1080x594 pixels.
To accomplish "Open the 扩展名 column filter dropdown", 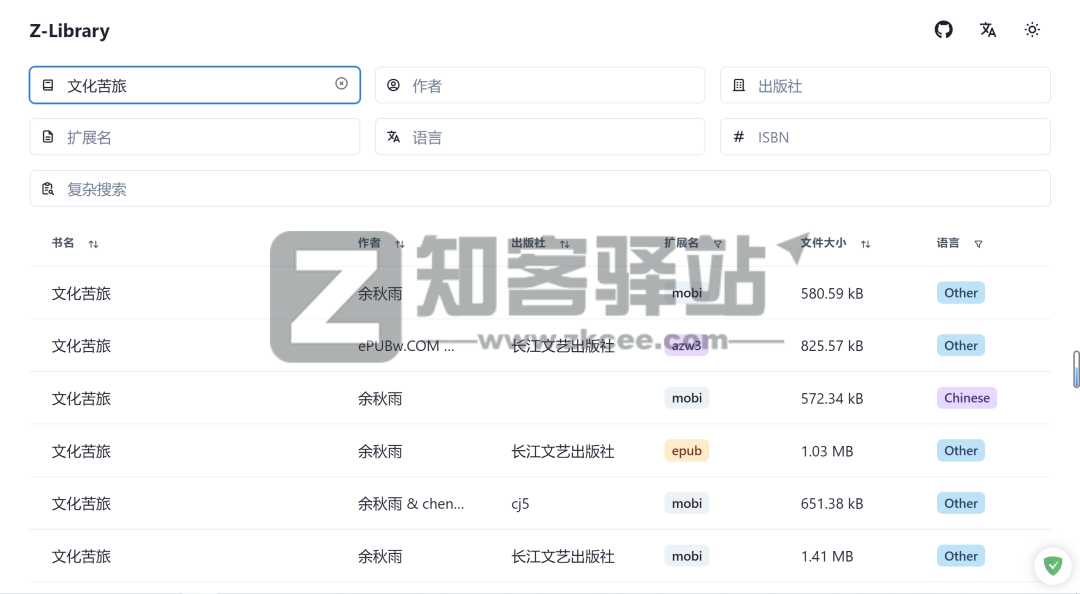I will (718, 243).
